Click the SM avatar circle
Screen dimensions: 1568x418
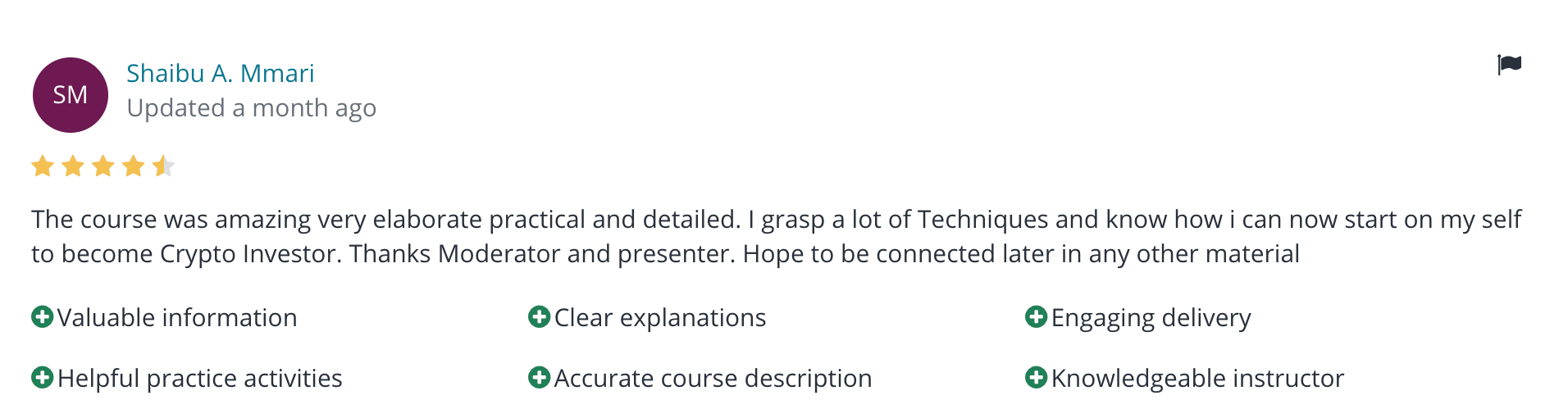[x=71, y=95]
